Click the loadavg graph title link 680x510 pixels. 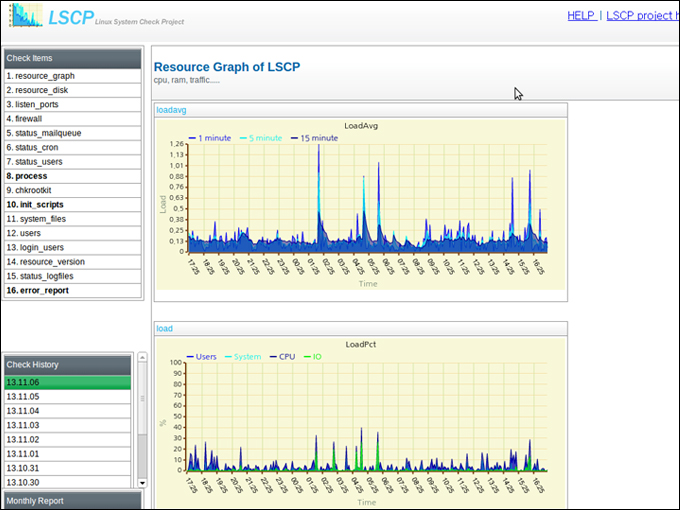click(x=171, y=110)
